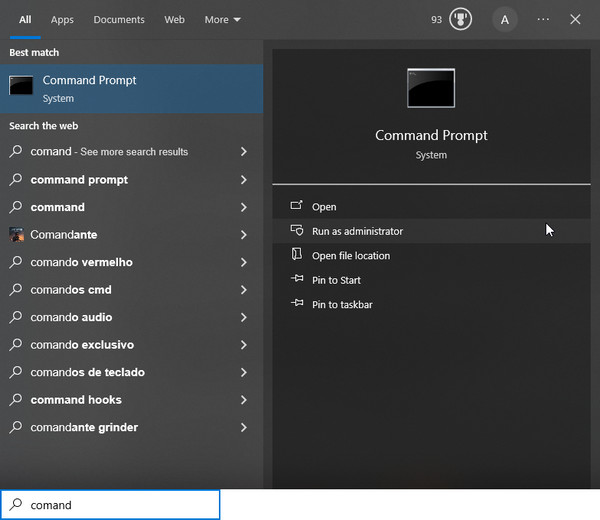
Task: Switch to the Documents tab
Action: coord(119,20)
